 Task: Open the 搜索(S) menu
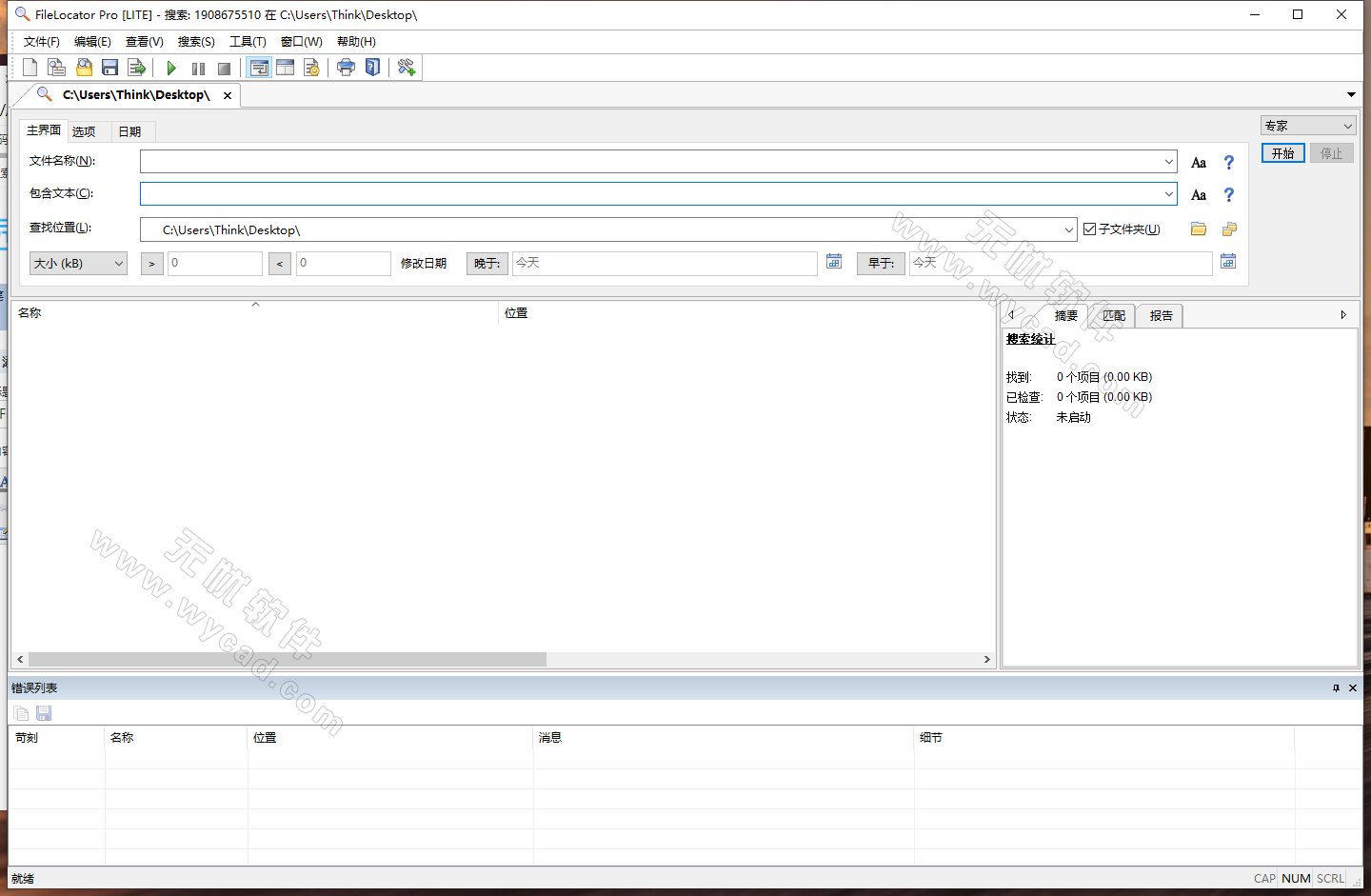[196, 42]
